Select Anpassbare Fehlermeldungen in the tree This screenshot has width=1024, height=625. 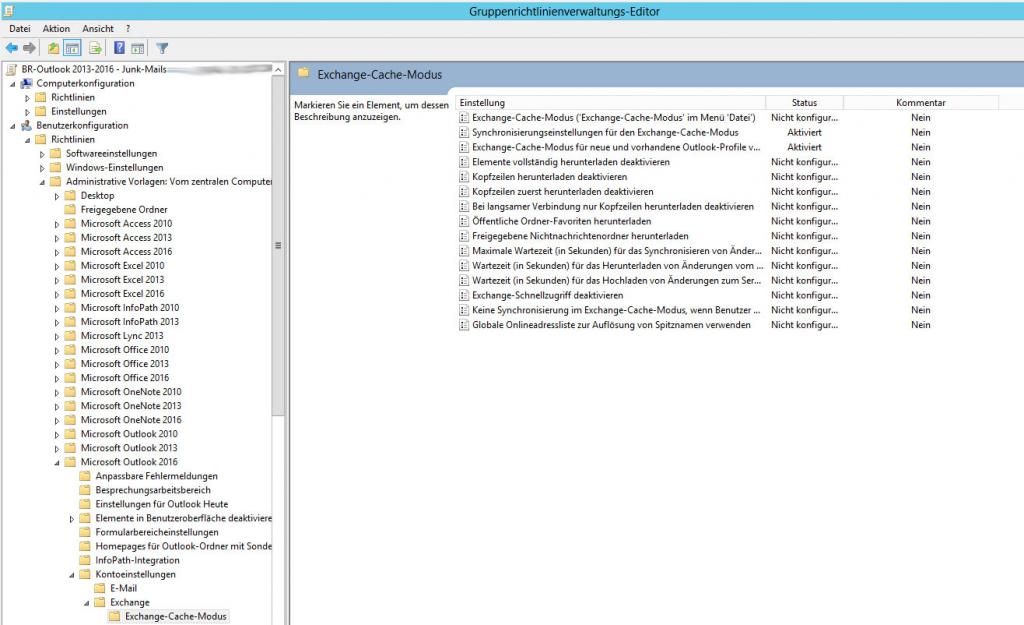(x=157, y=476)
